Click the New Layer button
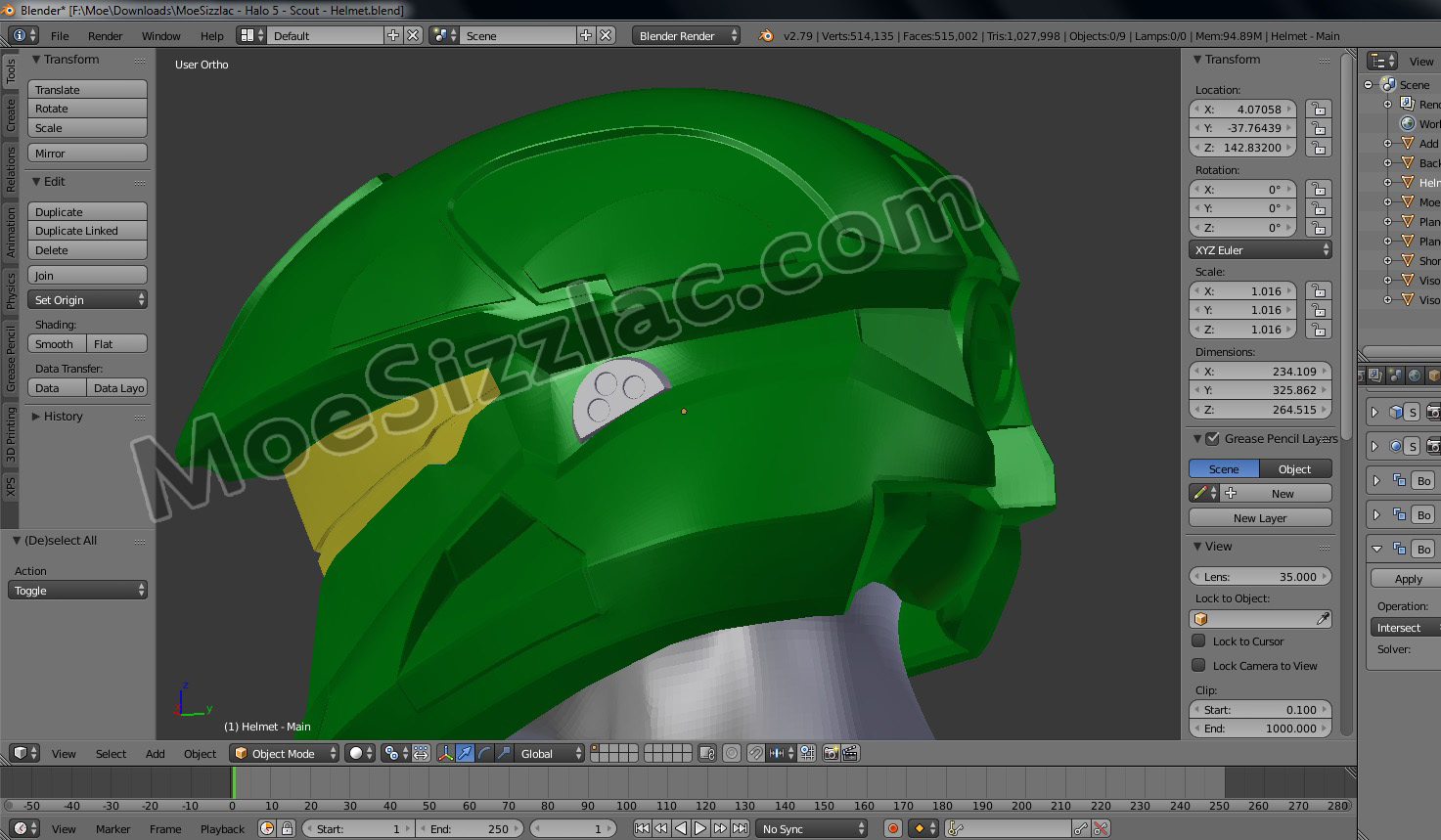The width and height of the screenshot is (1441, 840). coord(1260,517)
